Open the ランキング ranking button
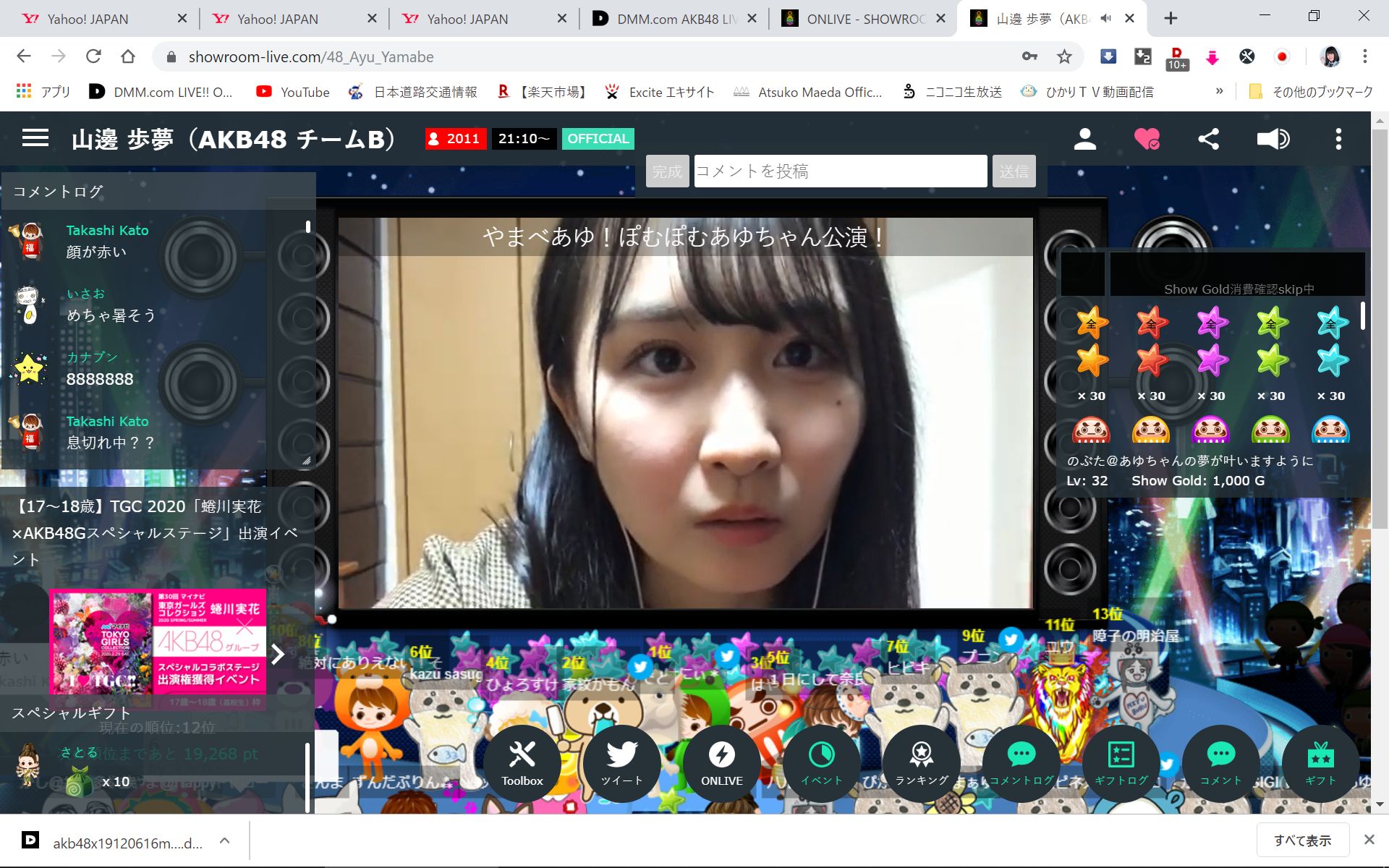Image resolution: width=1389 pixels, height=868 pixels. [921, 763]
